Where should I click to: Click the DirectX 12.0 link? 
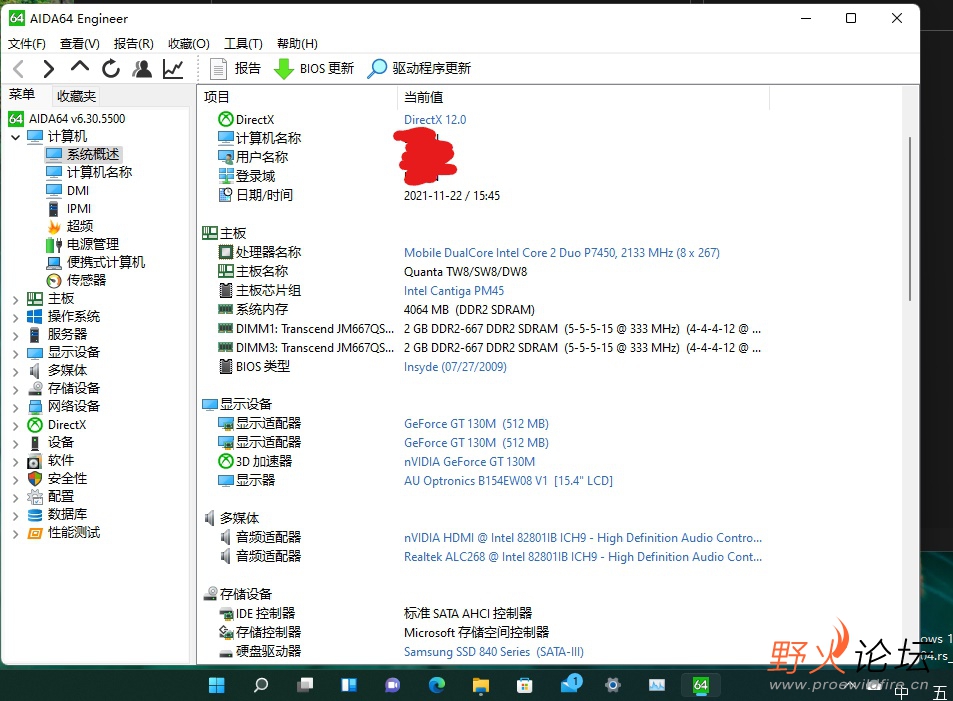pyautogui.click(x=435, y=120)
